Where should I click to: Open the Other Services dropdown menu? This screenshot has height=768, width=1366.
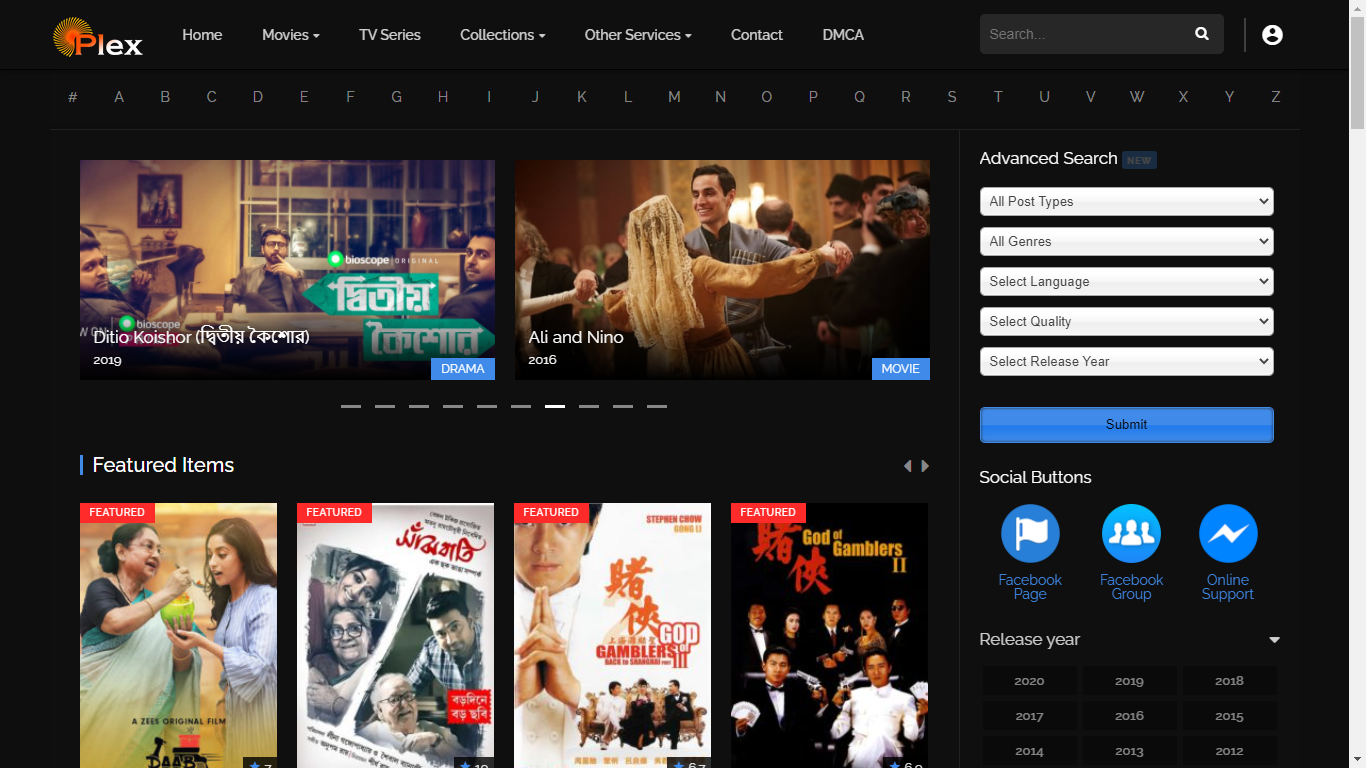coord(638,34)
